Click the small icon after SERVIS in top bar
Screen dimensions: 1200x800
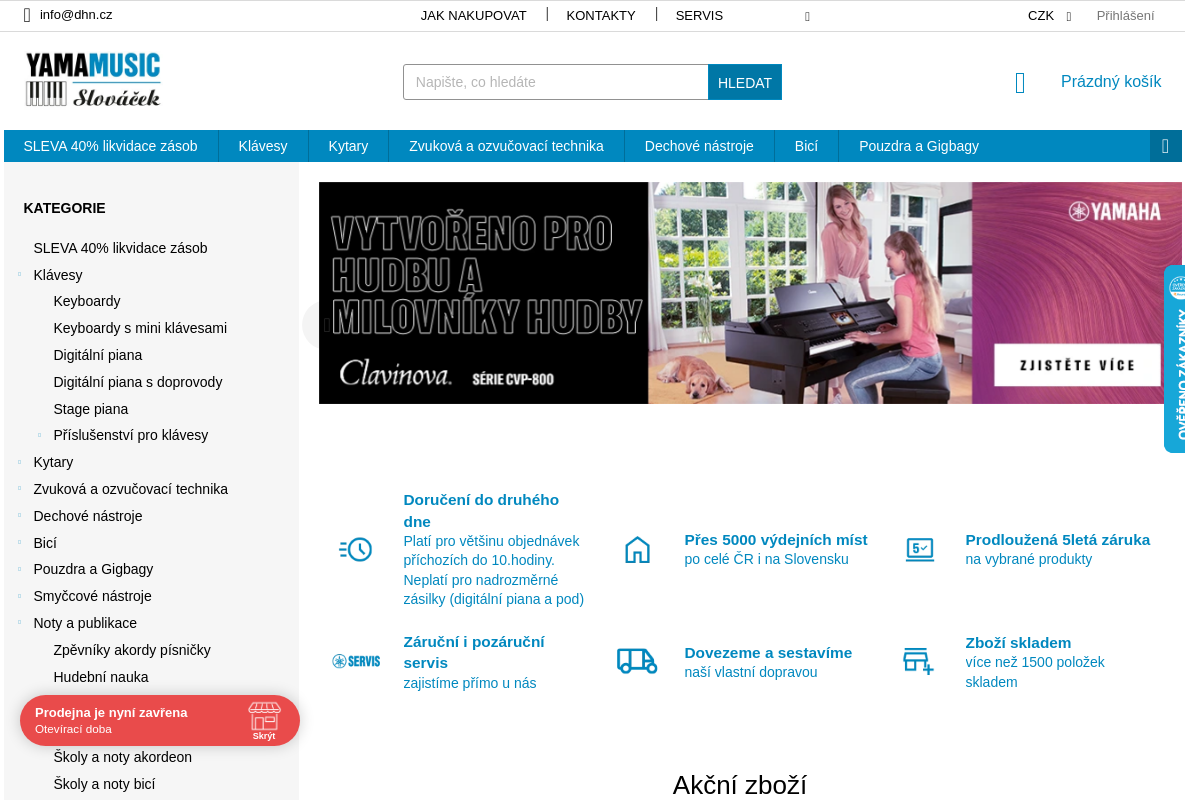(807, 16)
